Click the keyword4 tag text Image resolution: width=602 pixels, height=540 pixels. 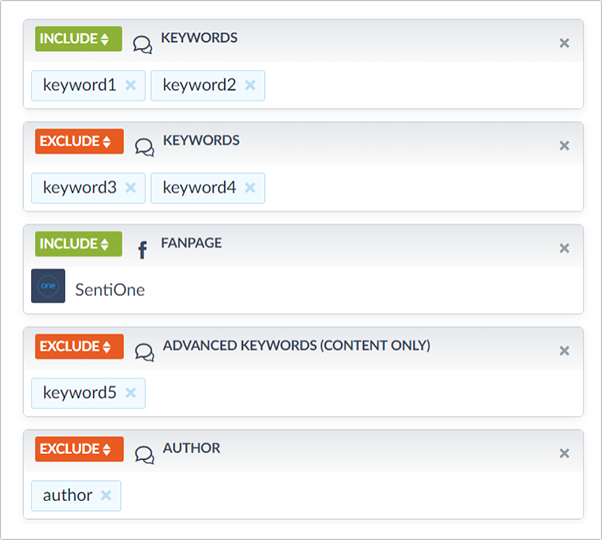199,188
